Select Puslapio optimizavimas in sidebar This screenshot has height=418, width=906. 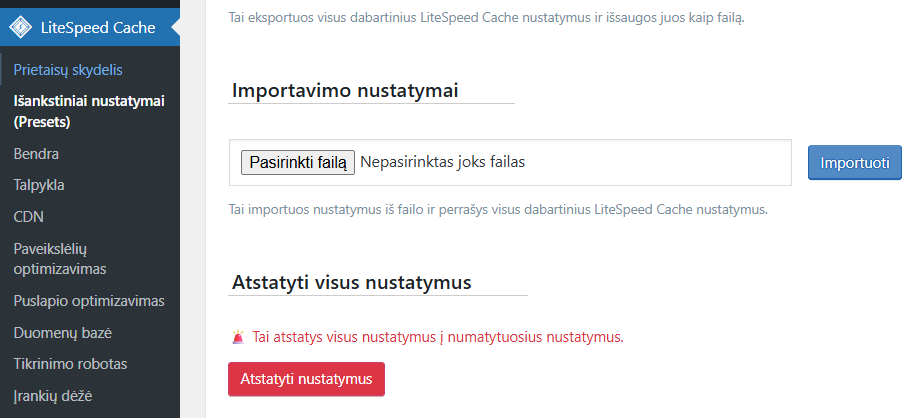tap(89, 301)
